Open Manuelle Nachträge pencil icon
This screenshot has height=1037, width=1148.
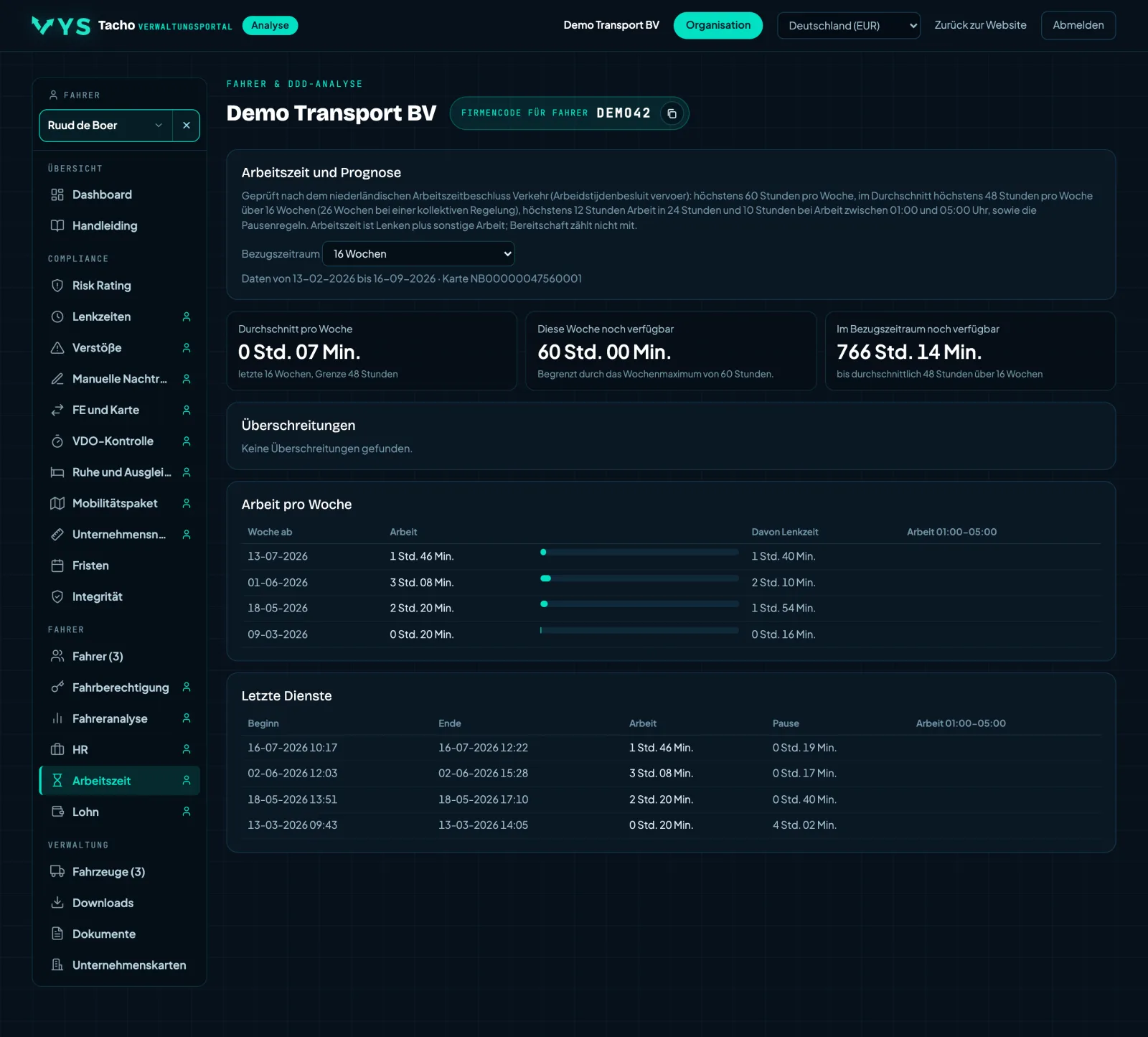[x=57, y=379]
